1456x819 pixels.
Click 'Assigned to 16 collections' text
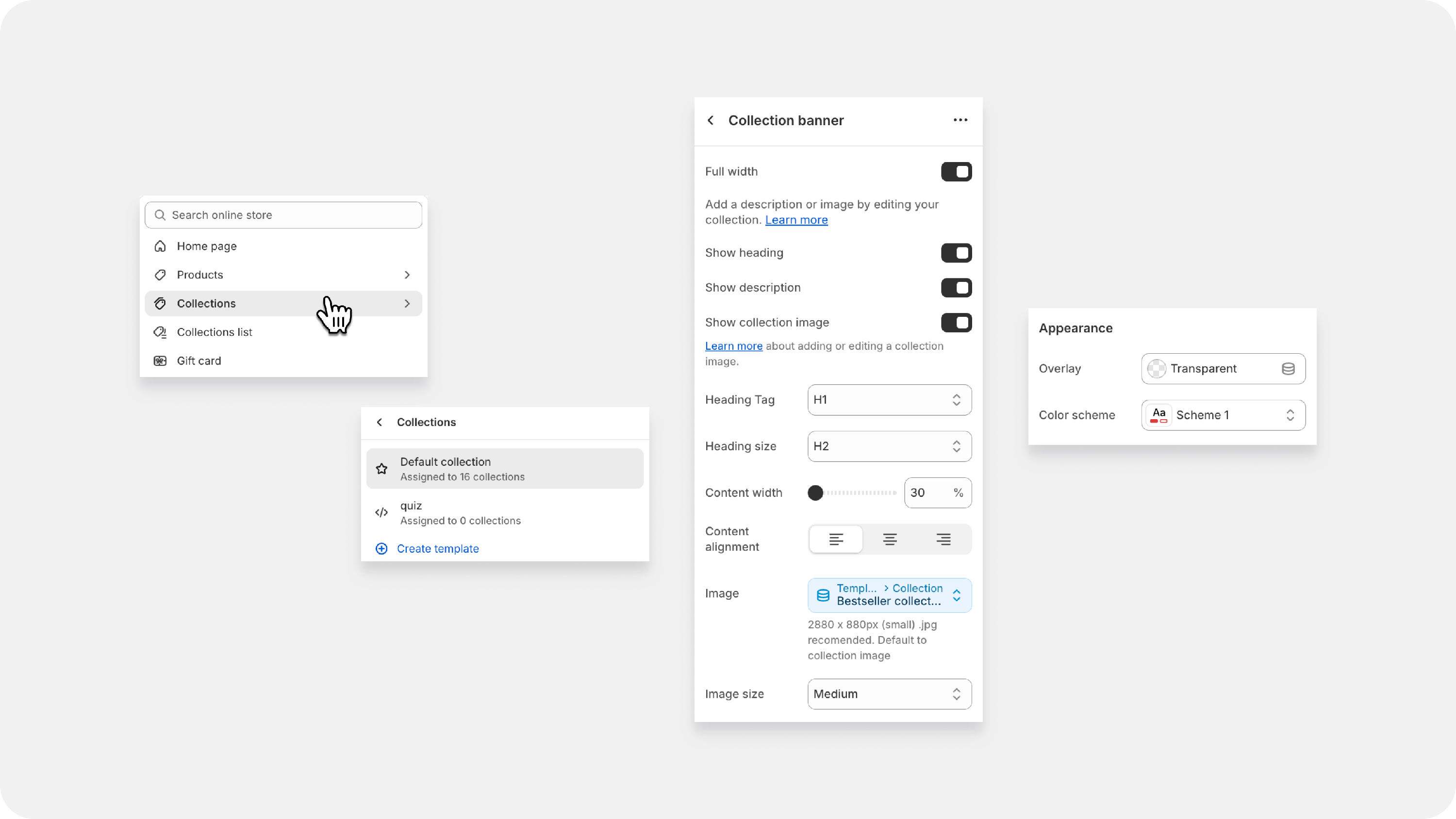click(463, 477)
